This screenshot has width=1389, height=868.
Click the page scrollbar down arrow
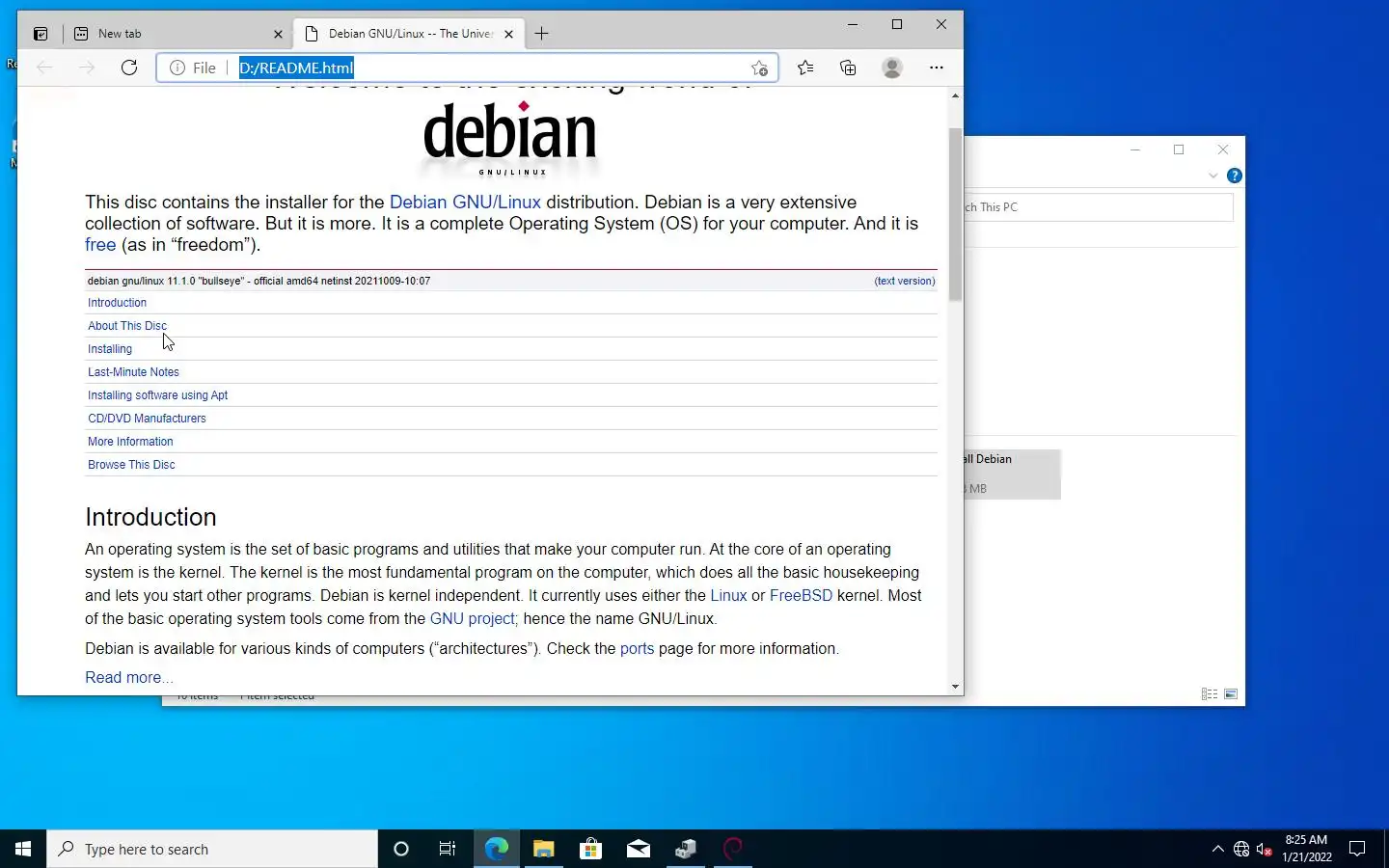click(x=955, y=687)
